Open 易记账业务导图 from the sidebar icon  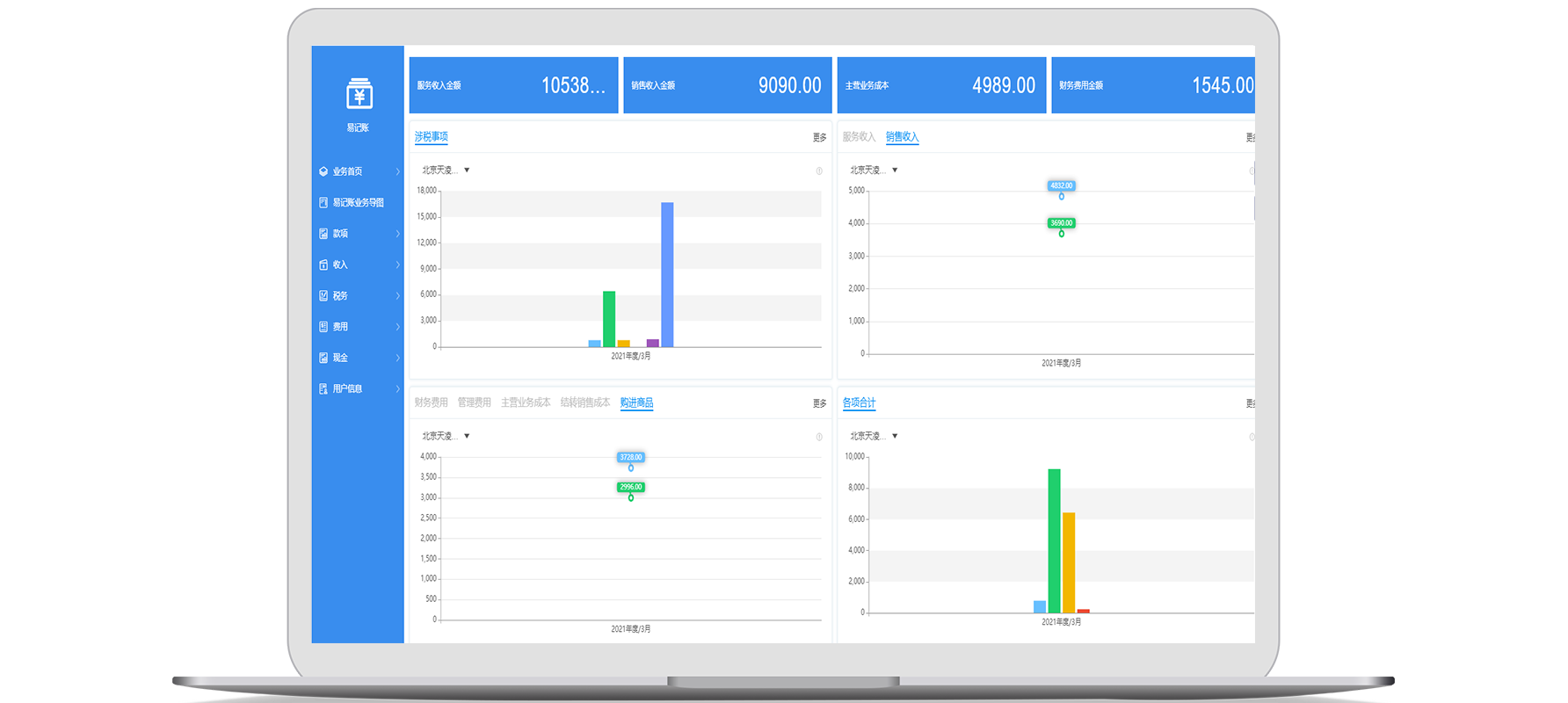(x=323, y=203)
